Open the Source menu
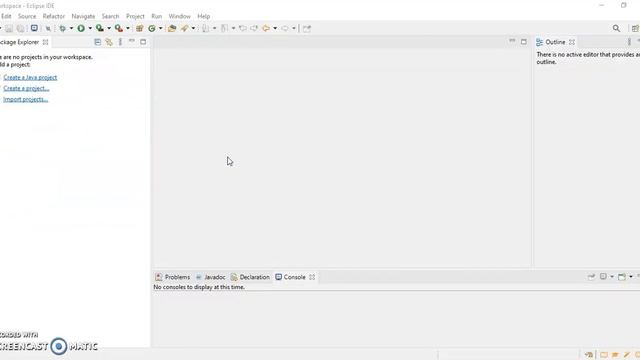 click(27, 16)
